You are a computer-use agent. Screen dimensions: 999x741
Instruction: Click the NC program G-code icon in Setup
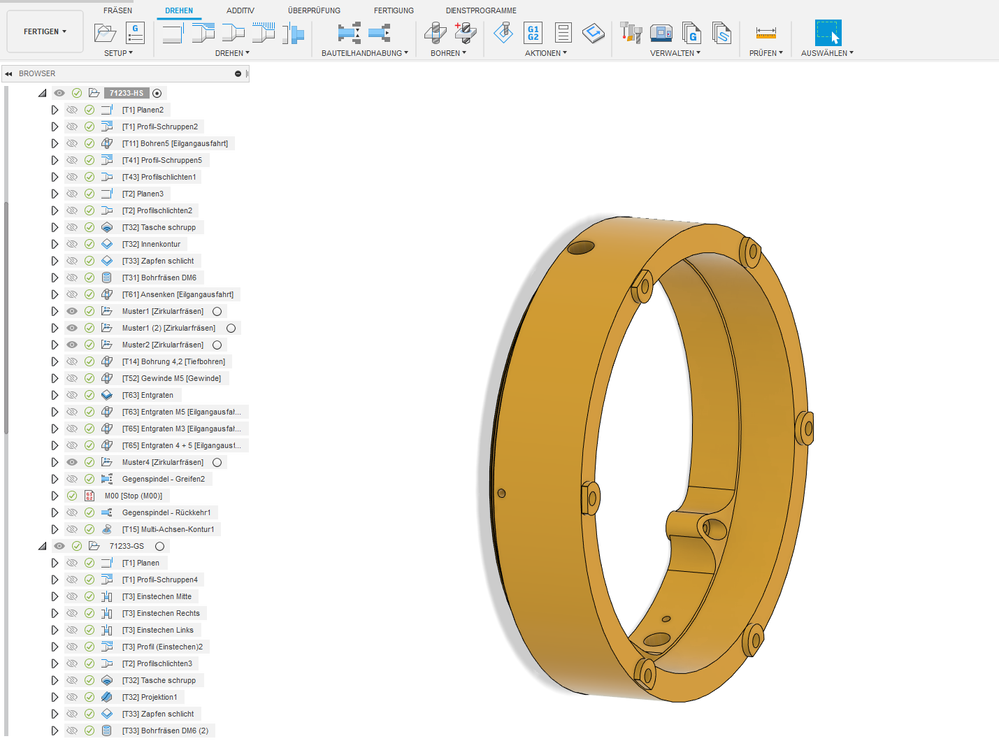135,32
